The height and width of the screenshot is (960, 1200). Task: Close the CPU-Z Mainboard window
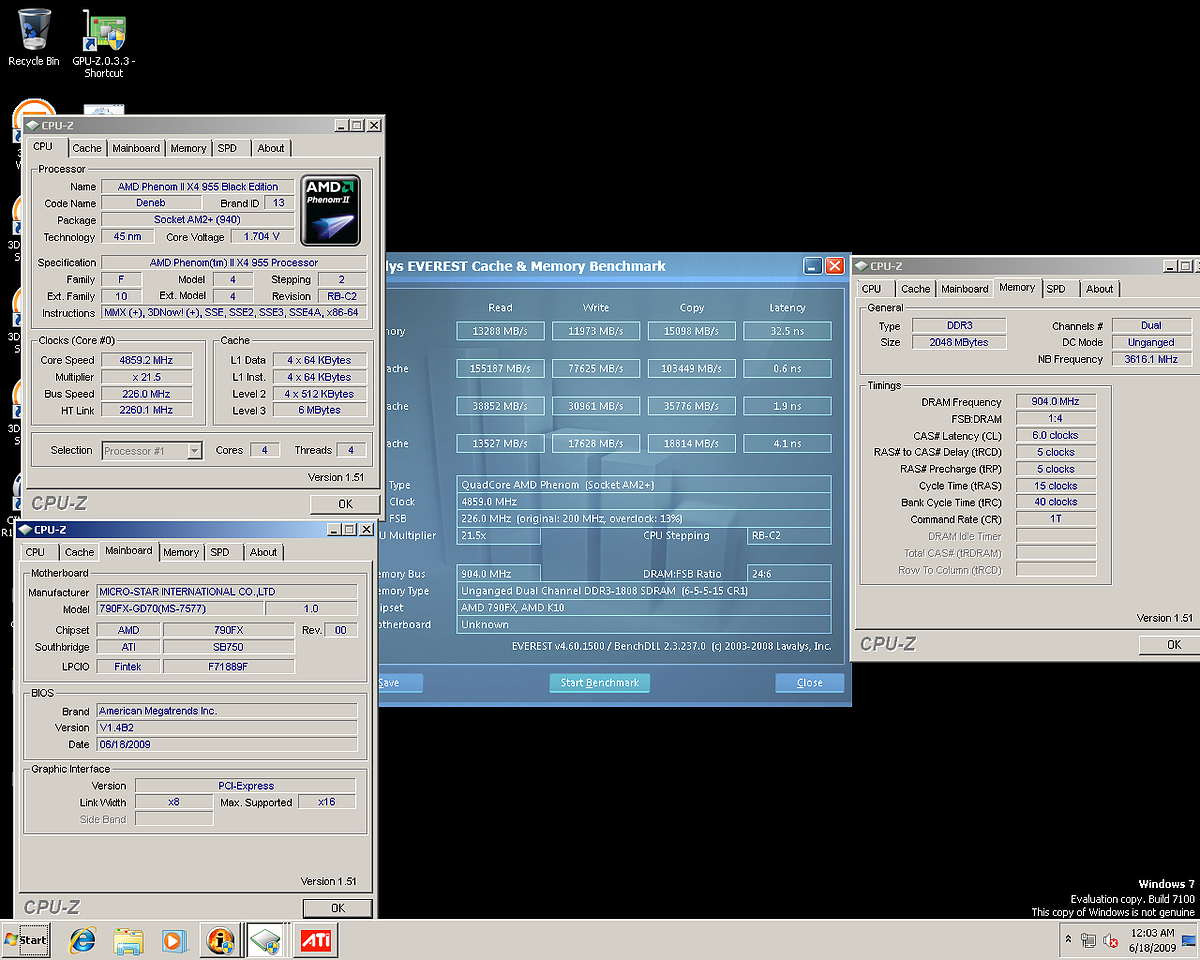(365, 529)
